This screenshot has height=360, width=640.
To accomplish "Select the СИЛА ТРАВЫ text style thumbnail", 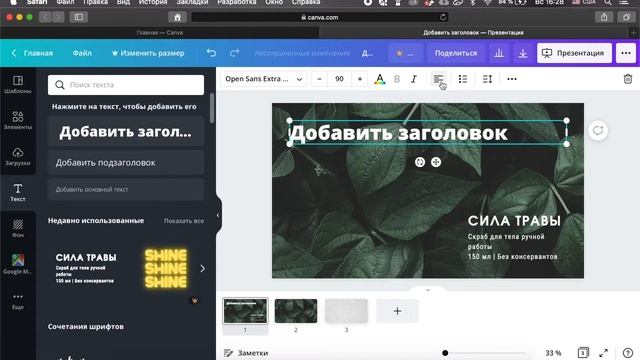I will pos(86,268).
